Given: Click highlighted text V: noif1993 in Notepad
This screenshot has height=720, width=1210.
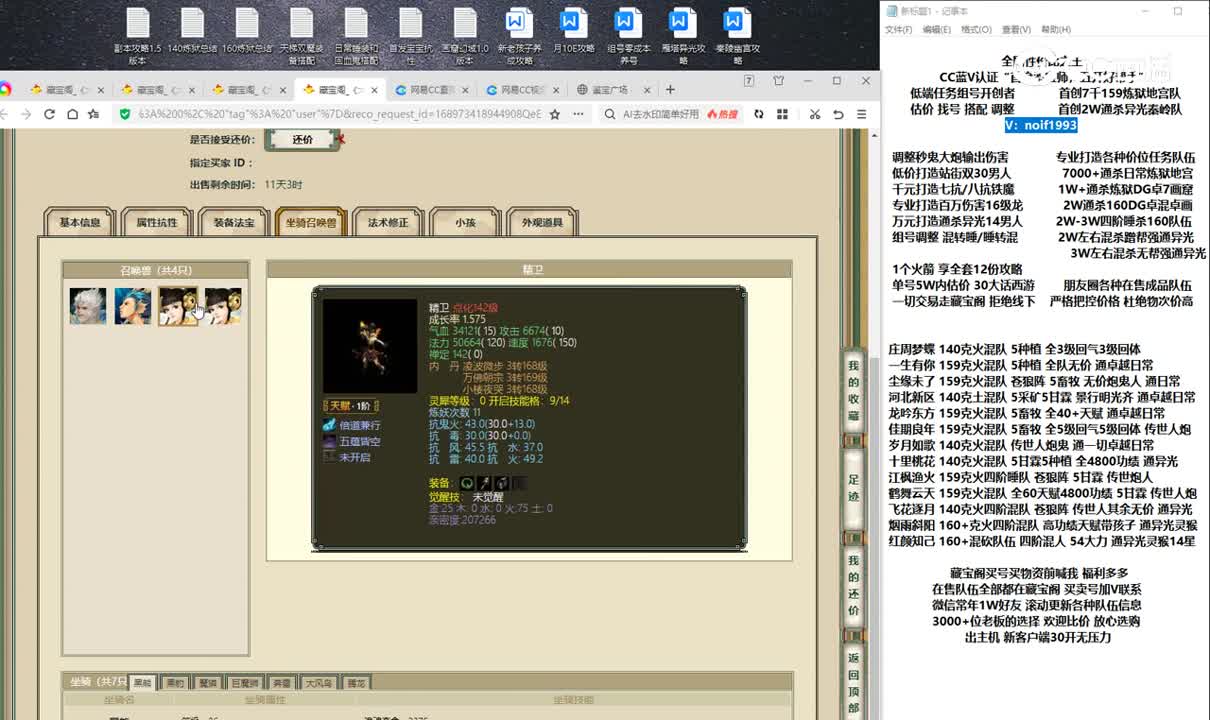Looking at the screenshot, I should (1041, 125).
